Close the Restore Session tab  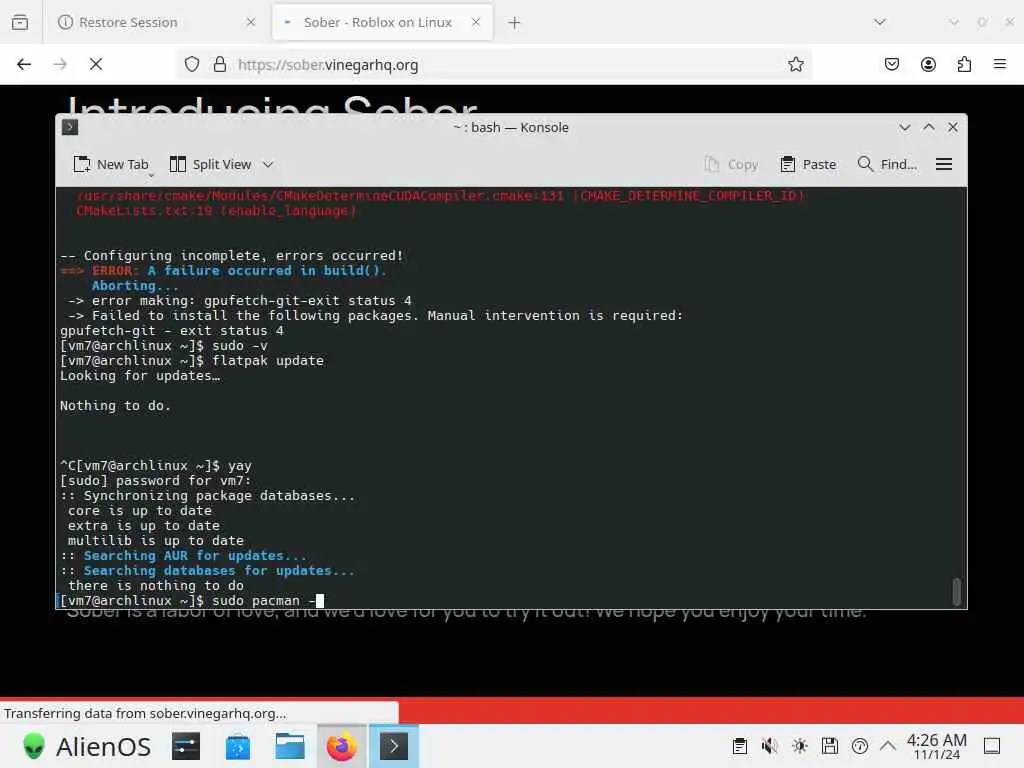(251, 22)
